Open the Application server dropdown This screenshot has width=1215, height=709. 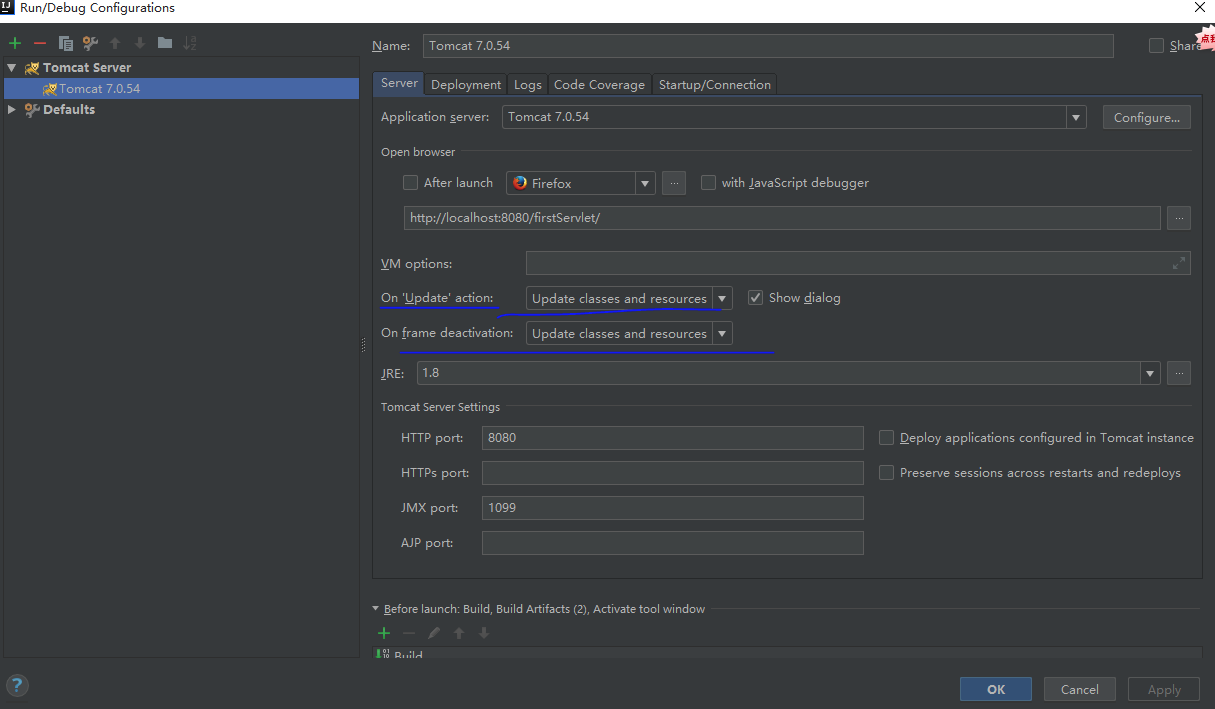1076,118
